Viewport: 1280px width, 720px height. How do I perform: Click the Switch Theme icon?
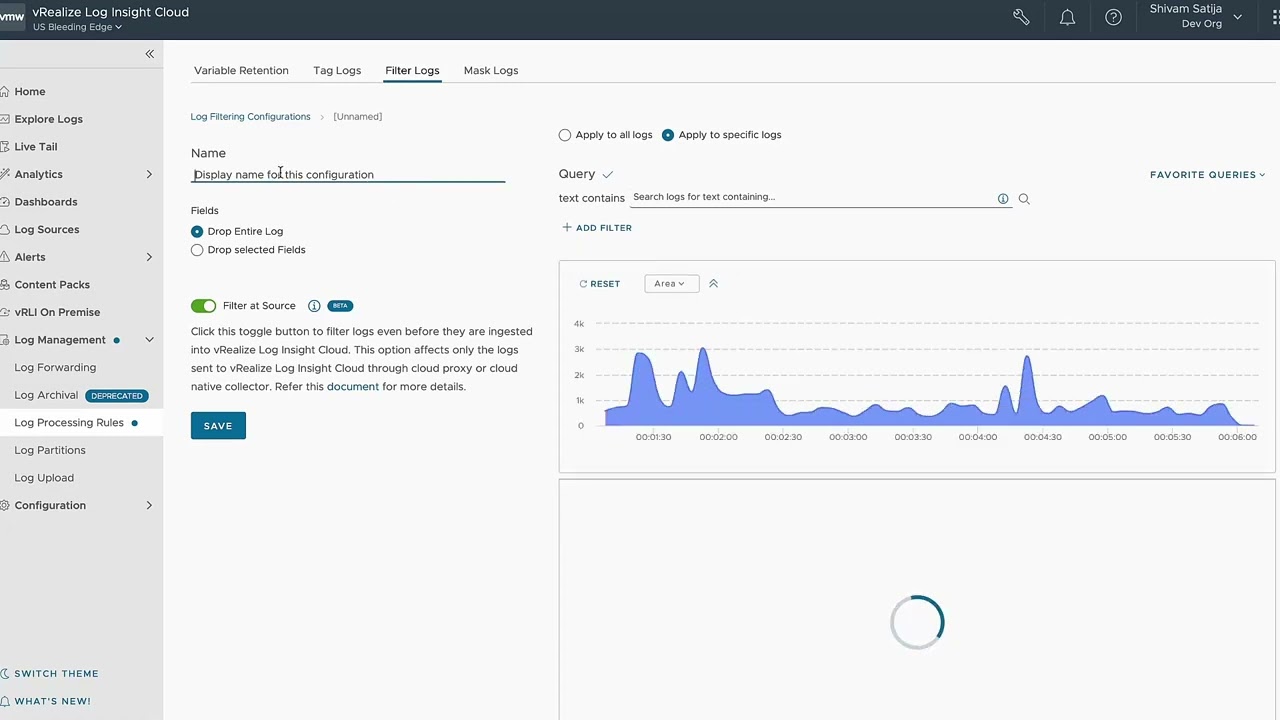[x=5, y=674]
